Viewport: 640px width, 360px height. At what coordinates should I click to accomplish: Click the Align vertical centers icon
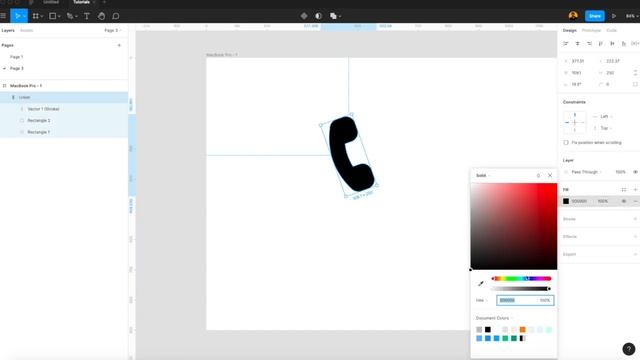point(612,43)
